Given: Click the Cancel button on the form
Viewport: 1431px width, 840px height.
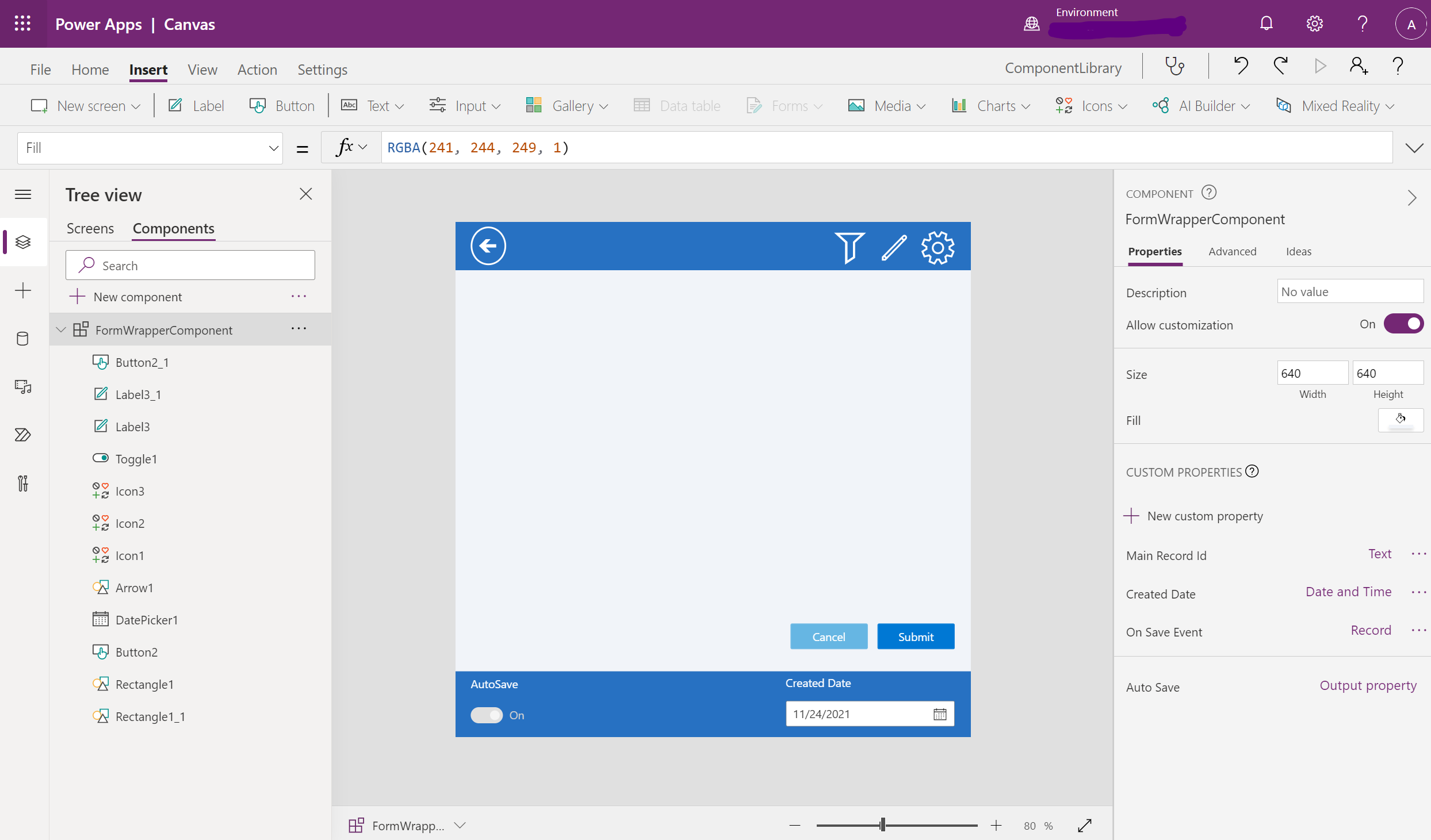Looking at the screenshot, I should (828, 636).
